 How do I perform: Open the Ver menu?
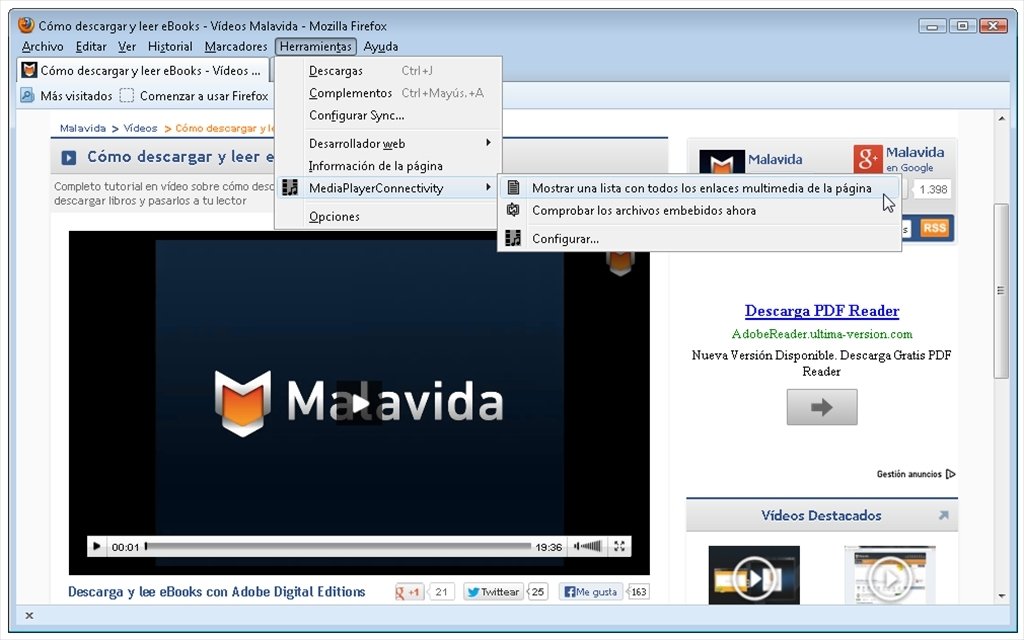tap(127, 46)
